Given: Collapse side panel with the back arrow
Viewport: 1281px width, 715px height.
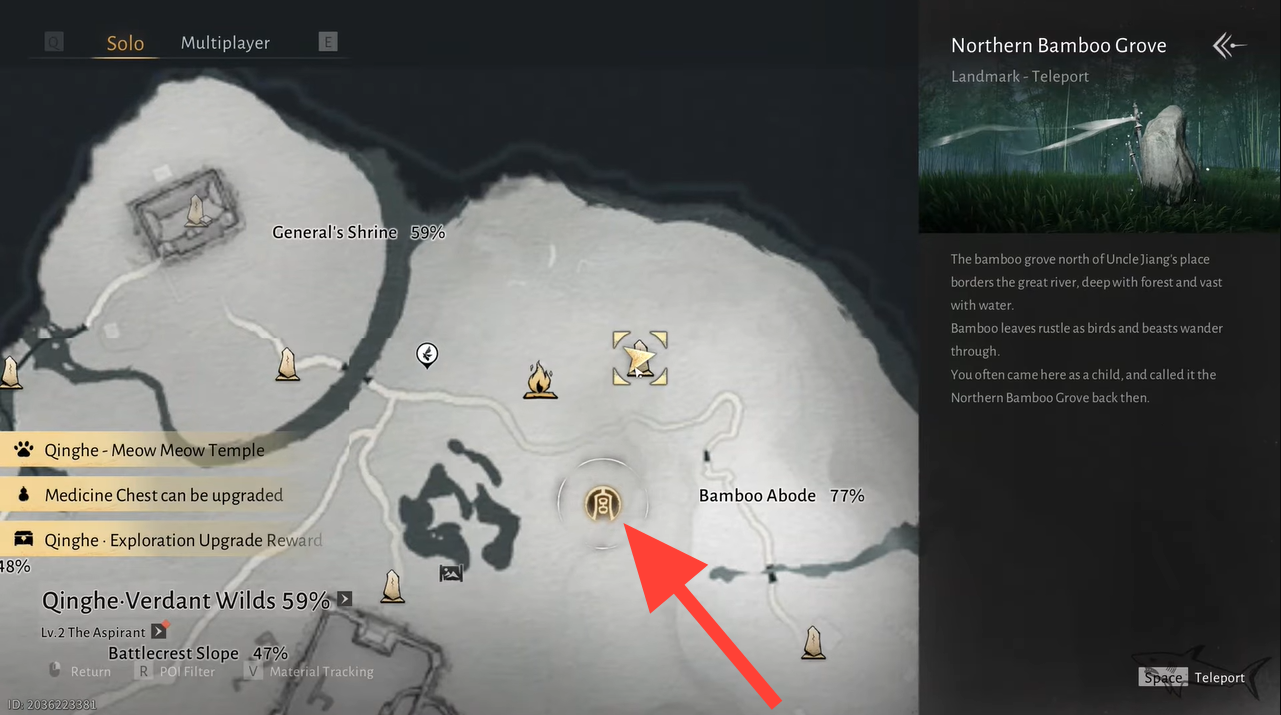Looking at the screenshot, I should pyautogui.click(x=1230, y=45).
